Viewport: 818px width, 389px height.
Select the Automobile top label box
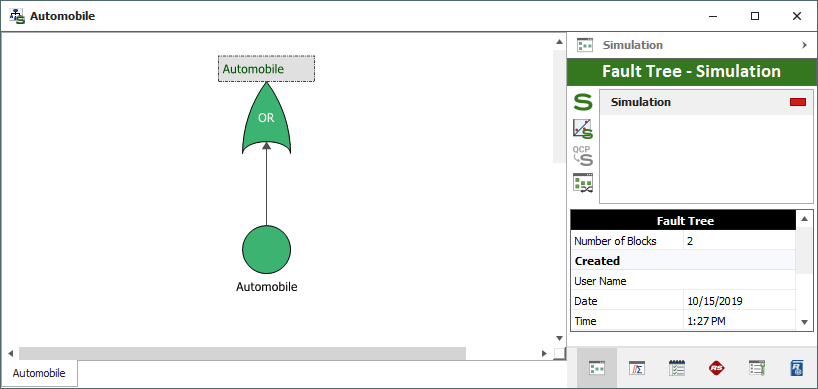pyautogui.click(x=266, y=69)
